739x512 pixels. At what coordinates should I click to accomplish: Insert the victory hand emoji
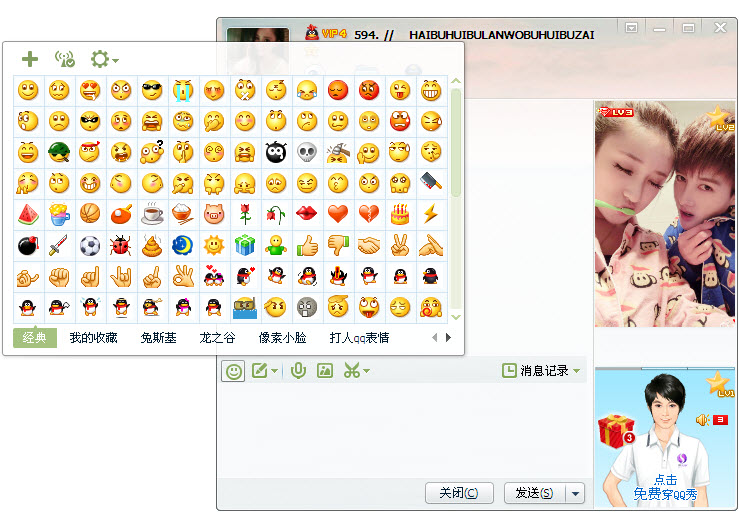400,246
